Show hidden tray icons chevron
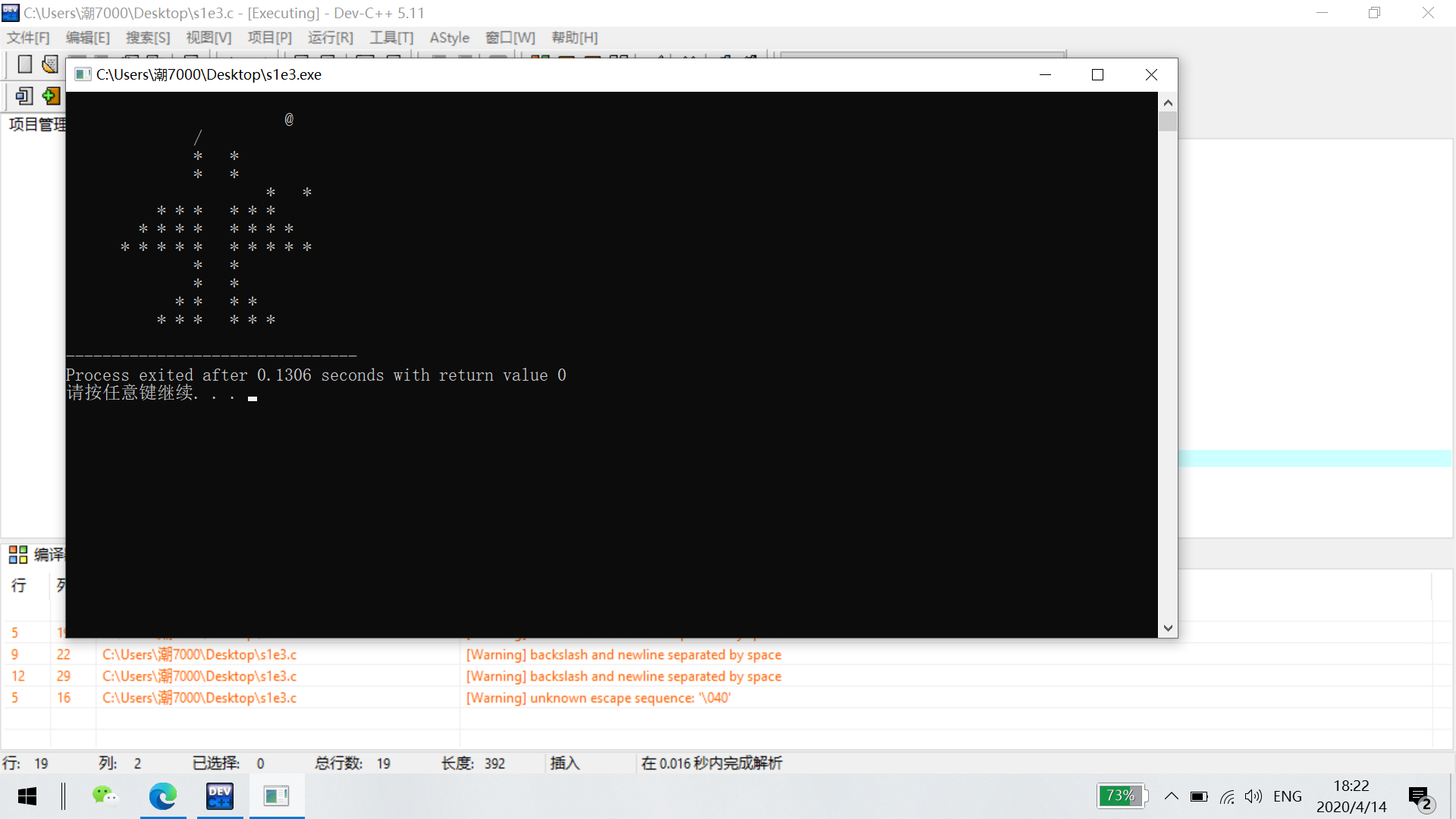Viewport: 1456px width, 819px height. pyautogui.click(x=1171, y=796)
